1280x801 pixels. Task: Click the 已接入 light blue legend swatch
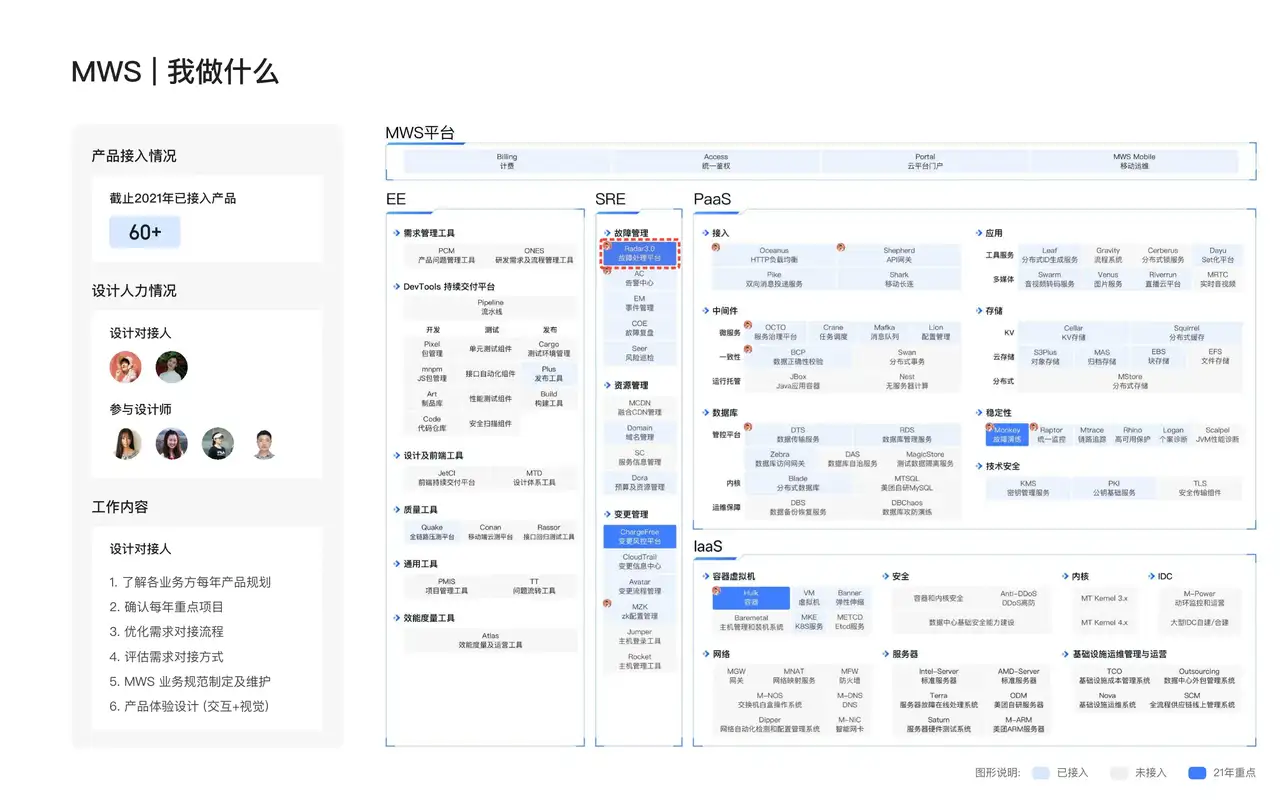(x=1040, y=773)
